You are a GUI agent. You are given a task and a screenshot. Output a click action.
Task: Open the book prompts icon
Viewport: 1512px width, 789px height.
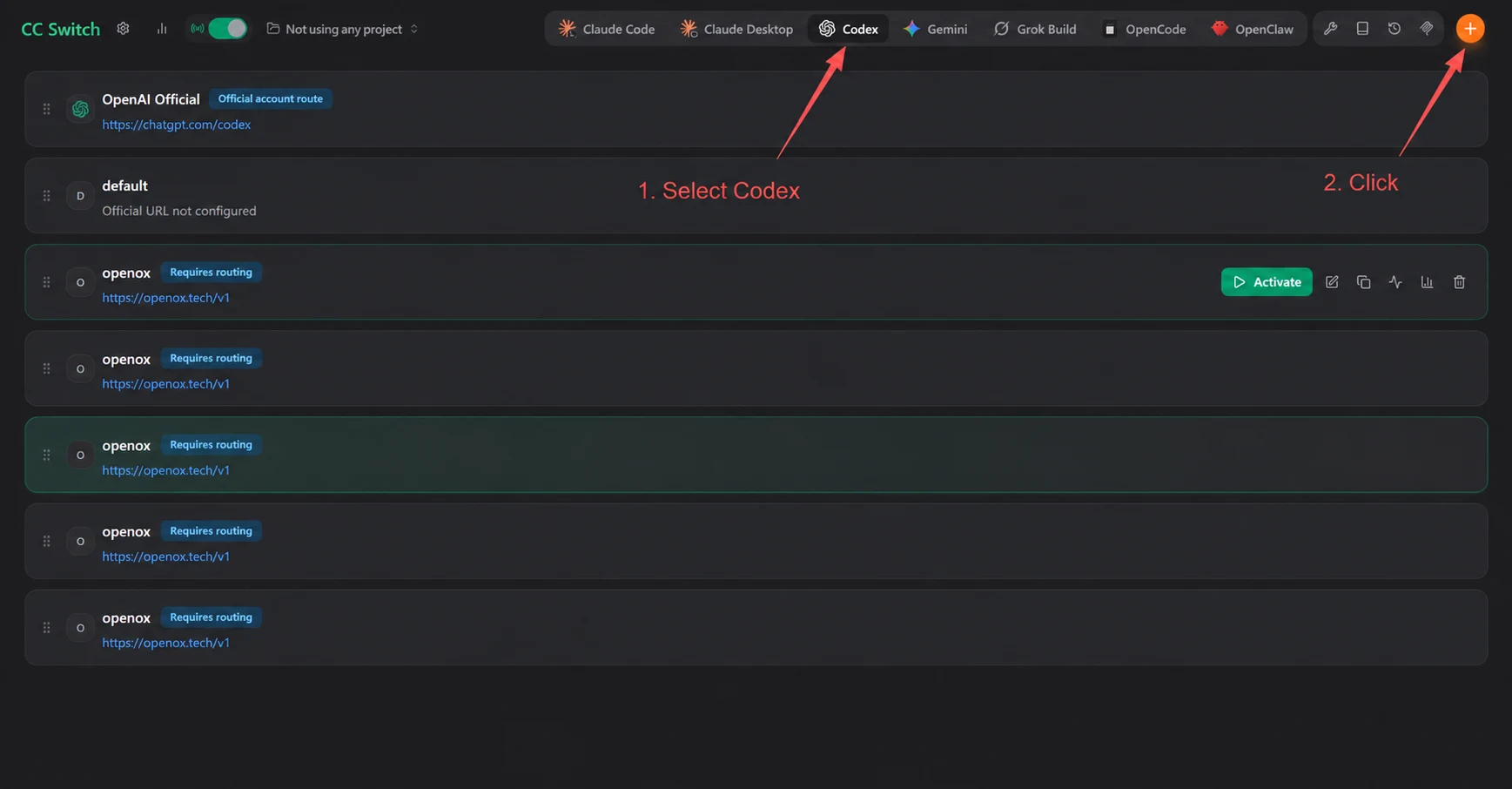coord(1362,29)
